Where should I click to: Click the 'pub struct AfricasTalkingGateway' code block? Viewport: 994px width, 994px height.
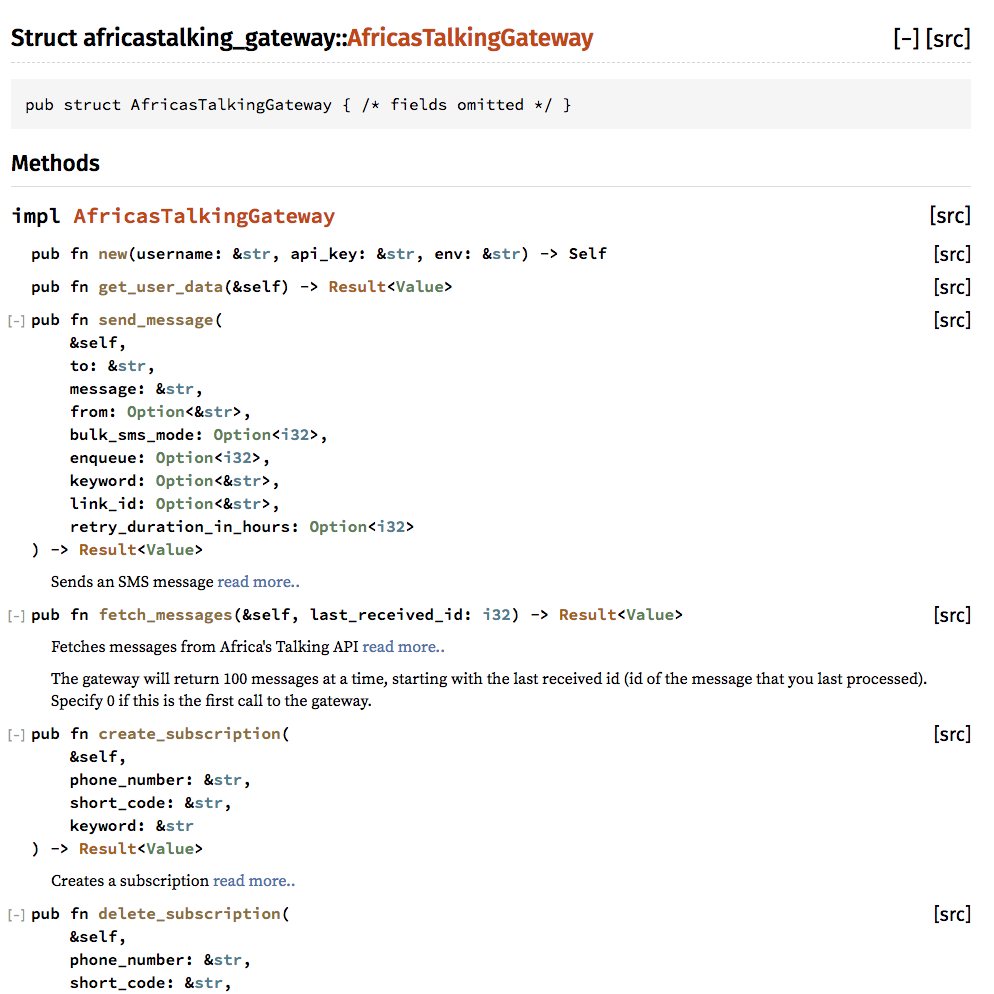(x=491, y=105)
